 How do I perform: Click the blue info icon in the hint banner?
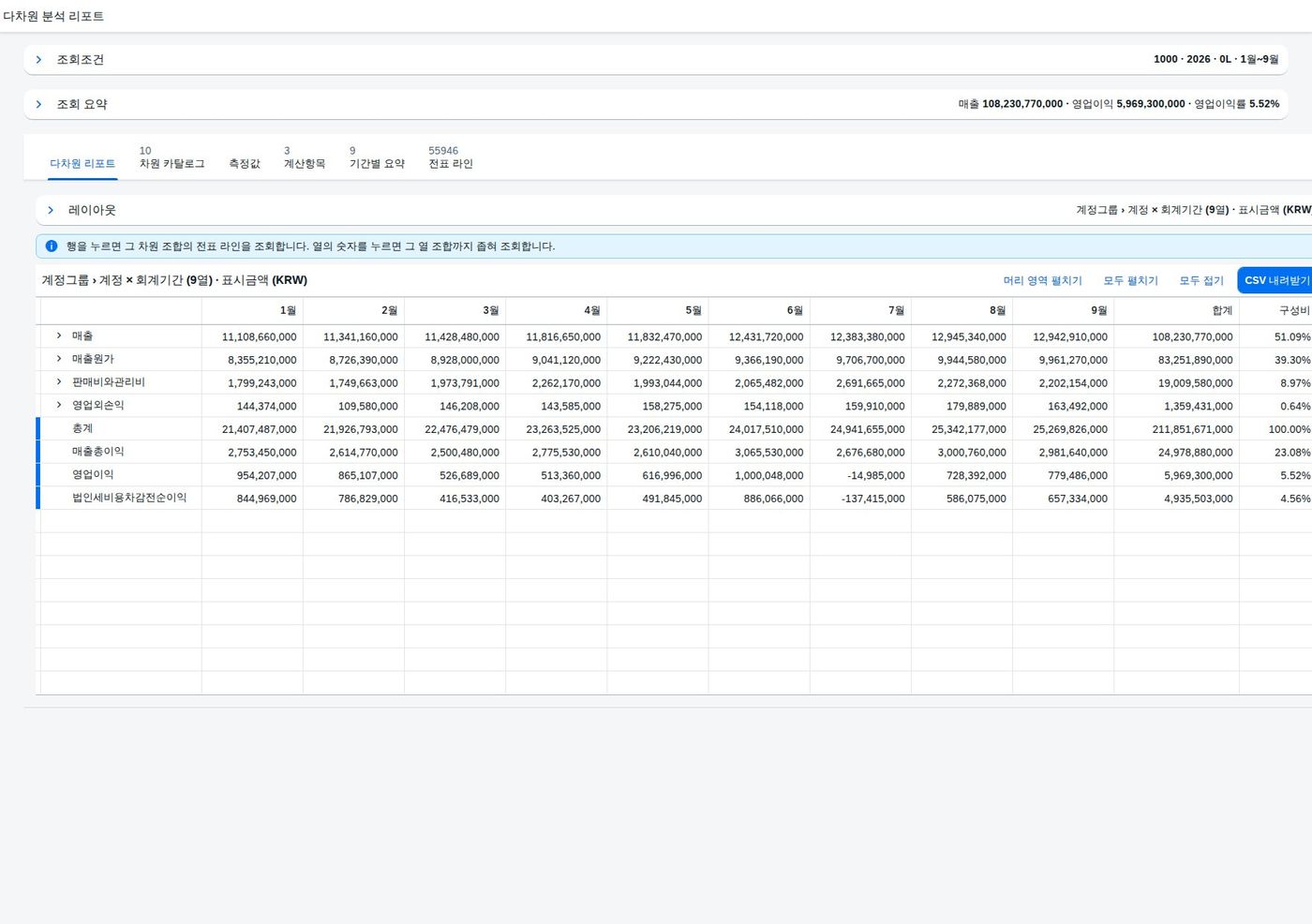(52, 246)
